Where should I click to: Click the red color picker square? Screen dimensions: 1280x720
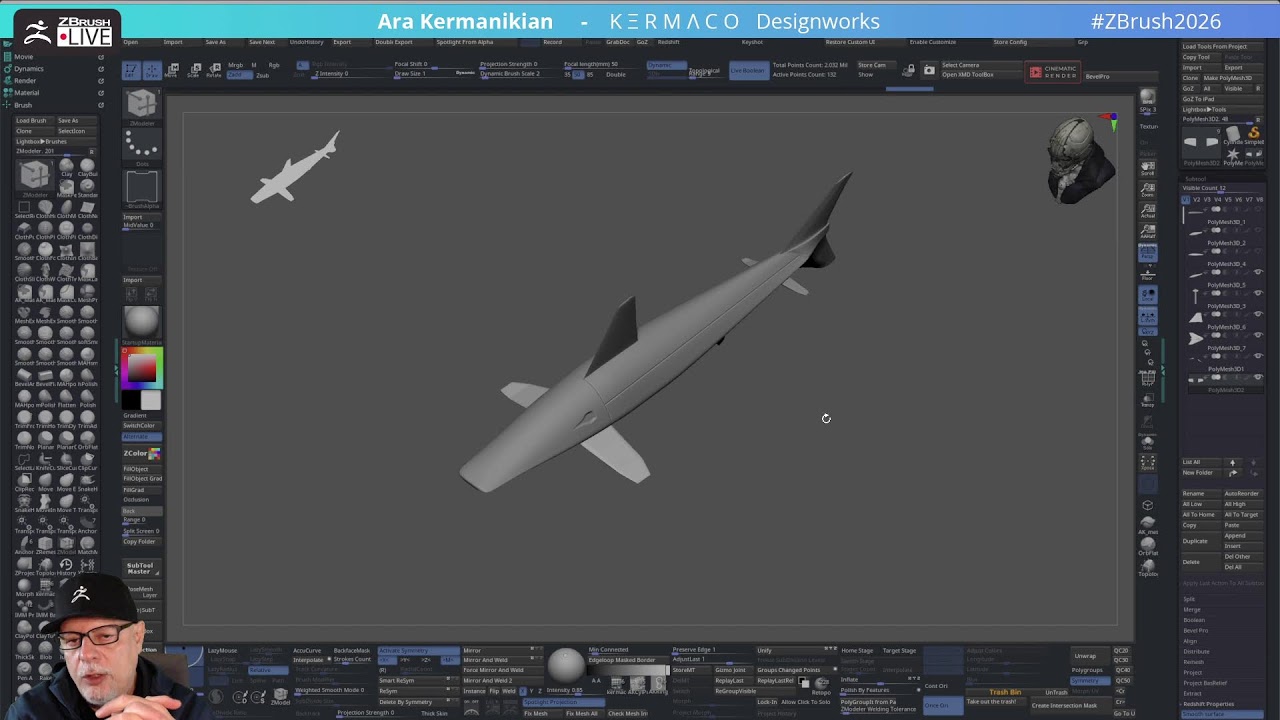141,367
